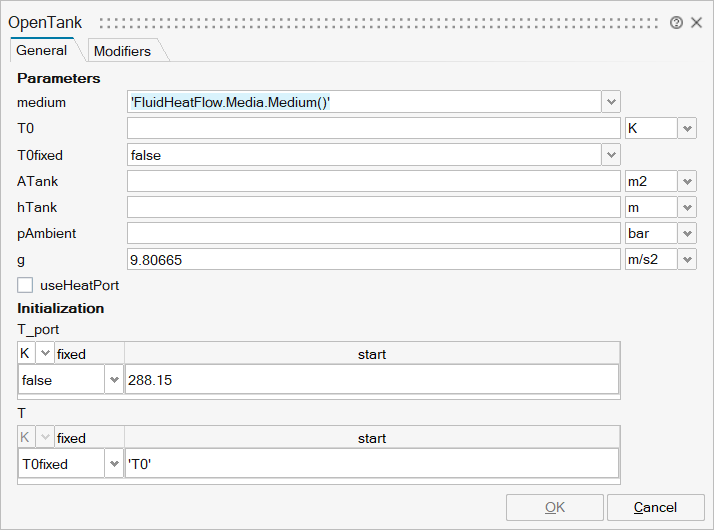Open the T0fixed value dropdown

611,155
